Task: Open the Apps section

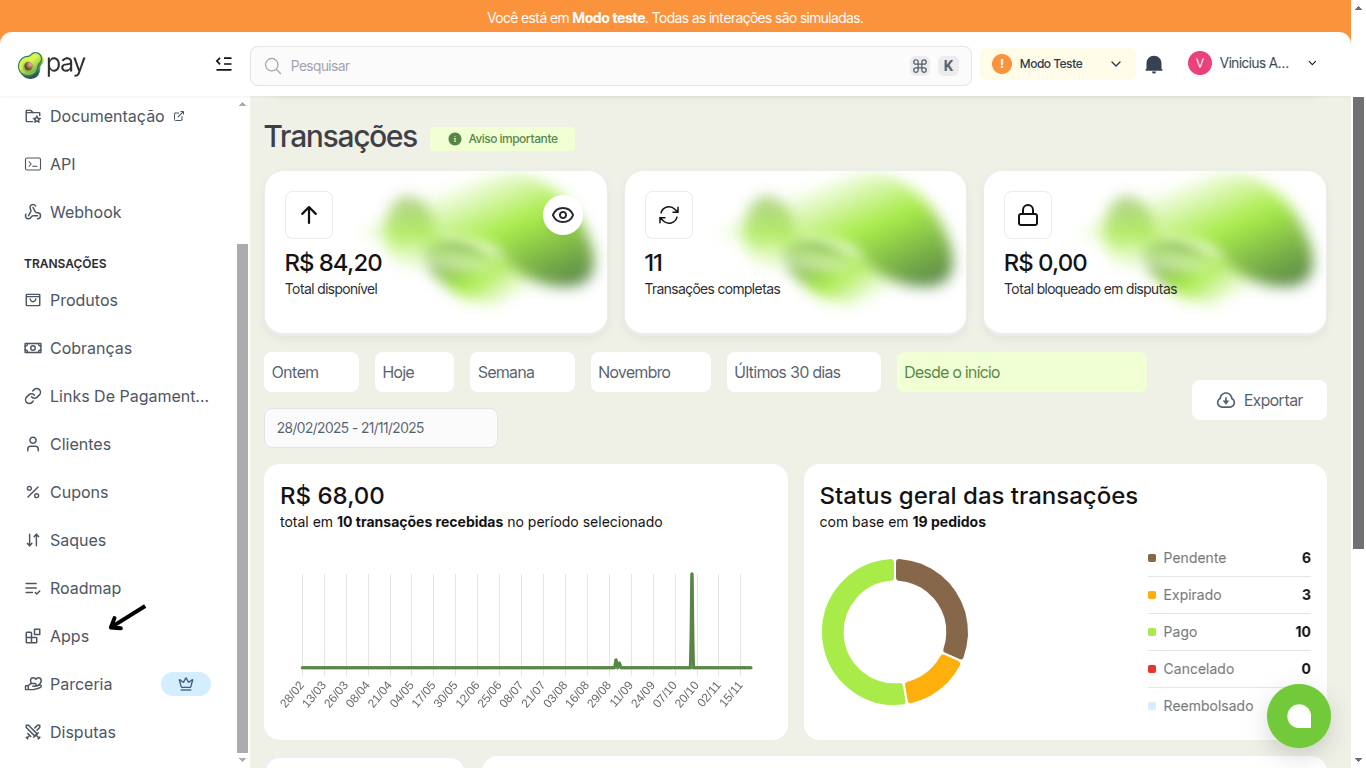Action: coord(68,636)
